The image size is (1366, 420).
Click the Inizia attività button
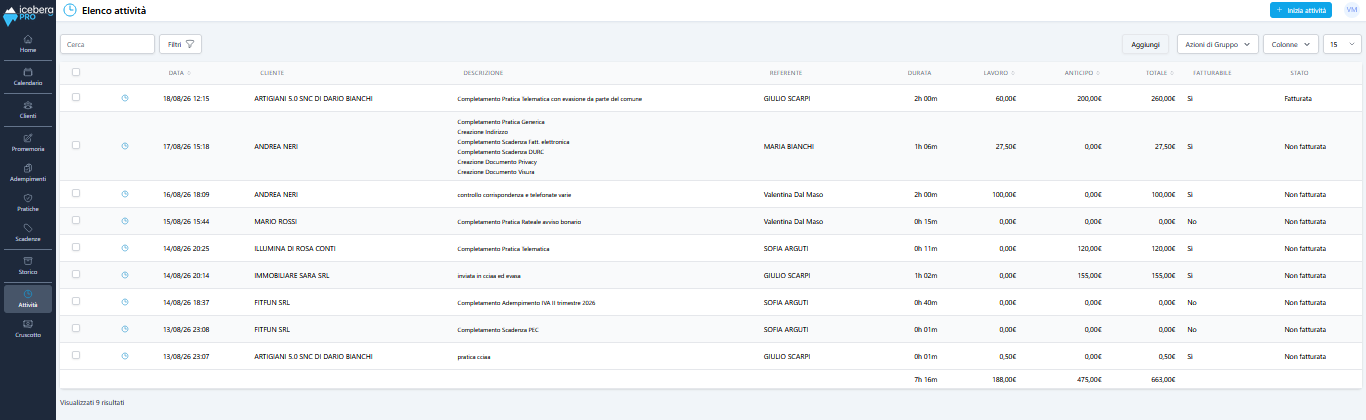[x=1301, y=10]
